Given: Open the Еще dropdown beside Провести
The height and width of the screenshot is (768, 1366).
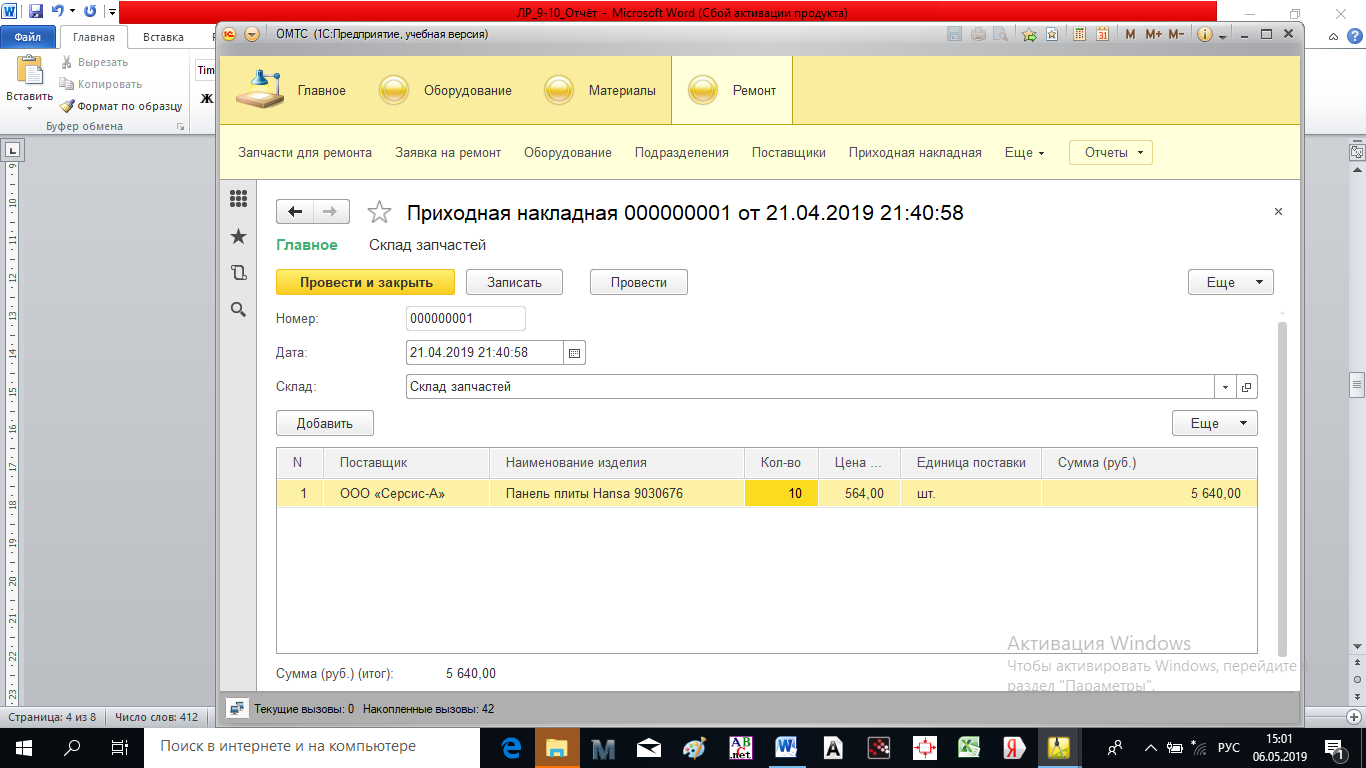Looking at the screenshot, I should 1230,283.
